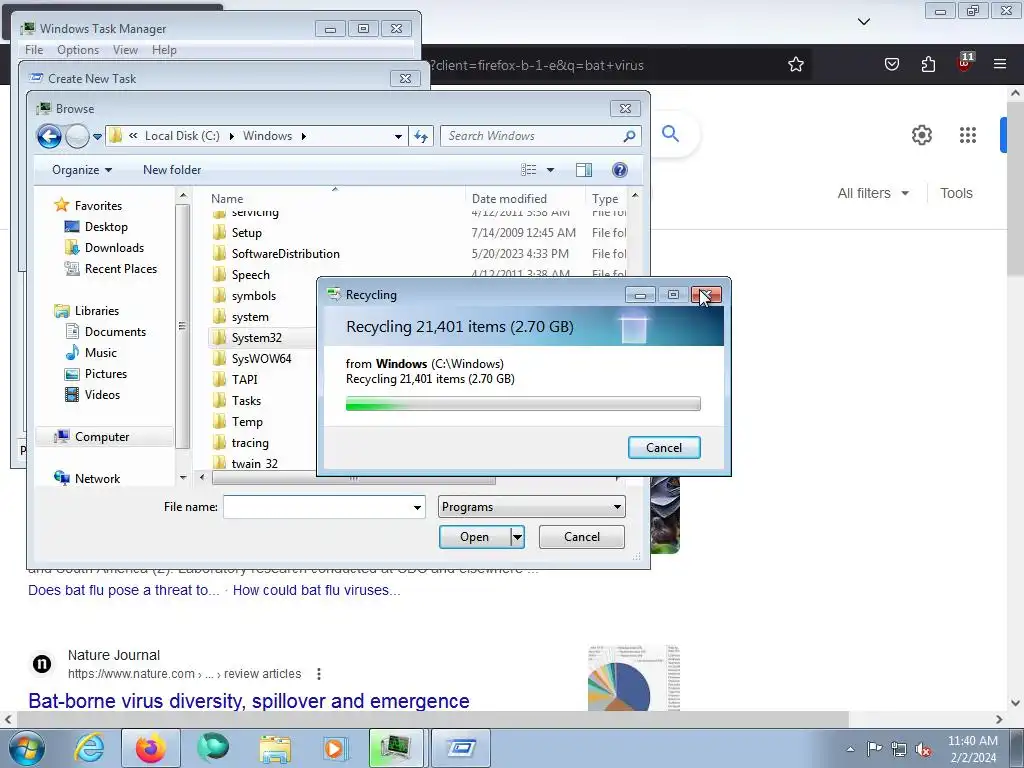Select the Speech folder

coord(250,275)
